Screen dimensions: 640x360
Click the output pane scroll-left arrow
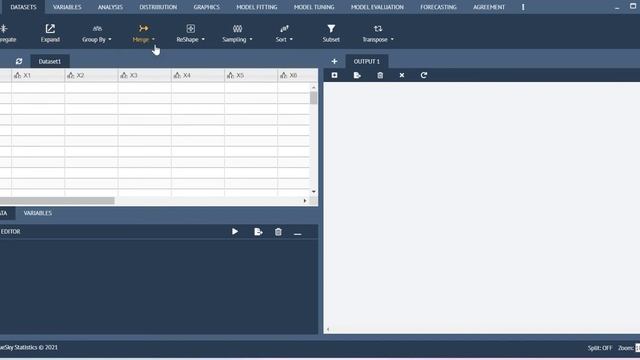[328, 329]
